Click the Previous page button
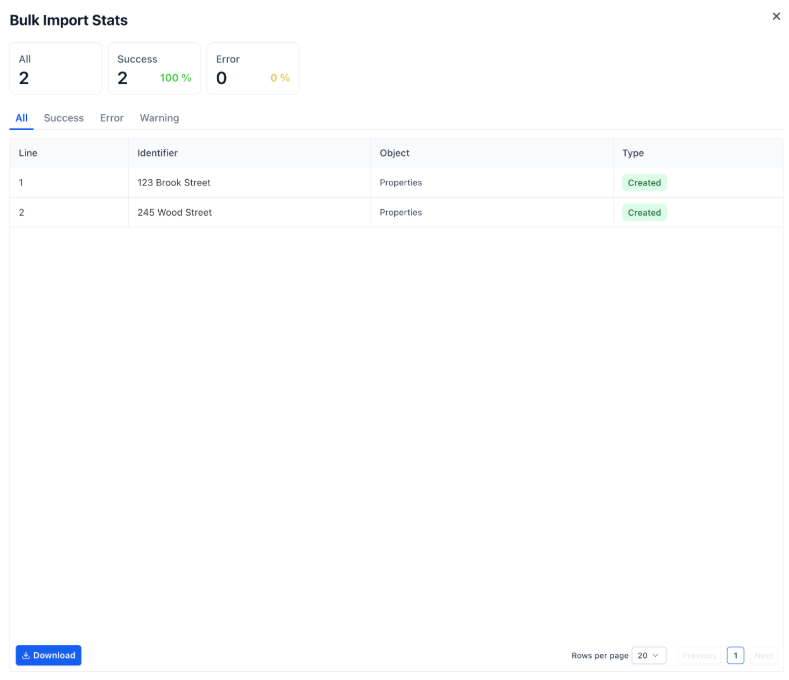Image resolution: width=789 pixels, height=680 pixels. pos(699,655)
